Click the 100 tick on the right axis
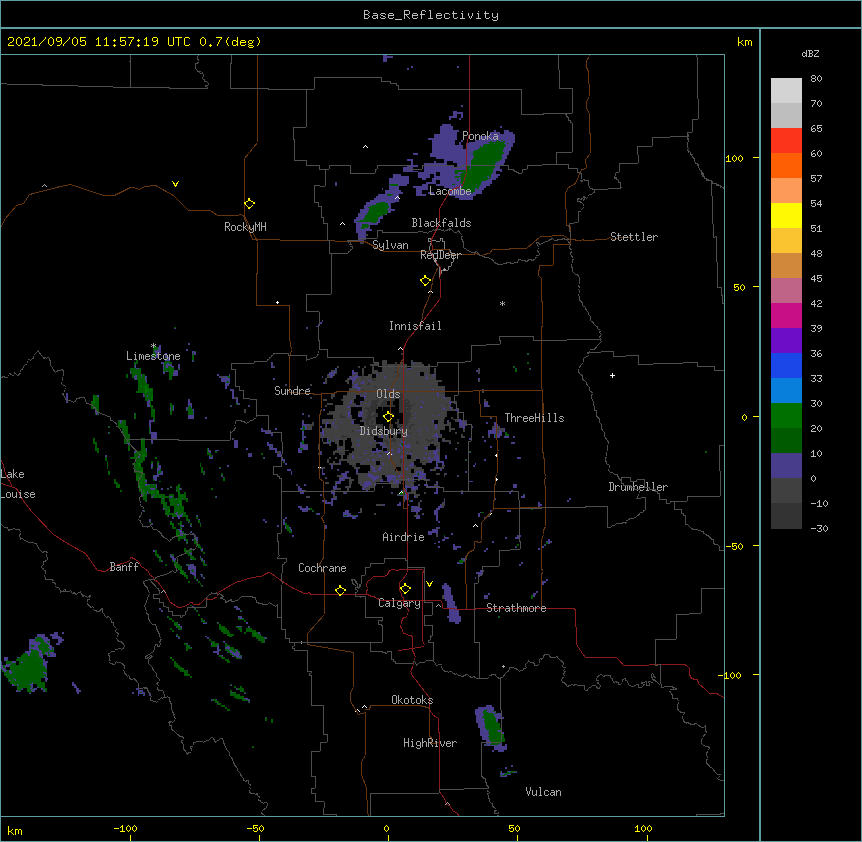Image resolution: width=862 pixels, height=842 pixels. tap(734, 158)
